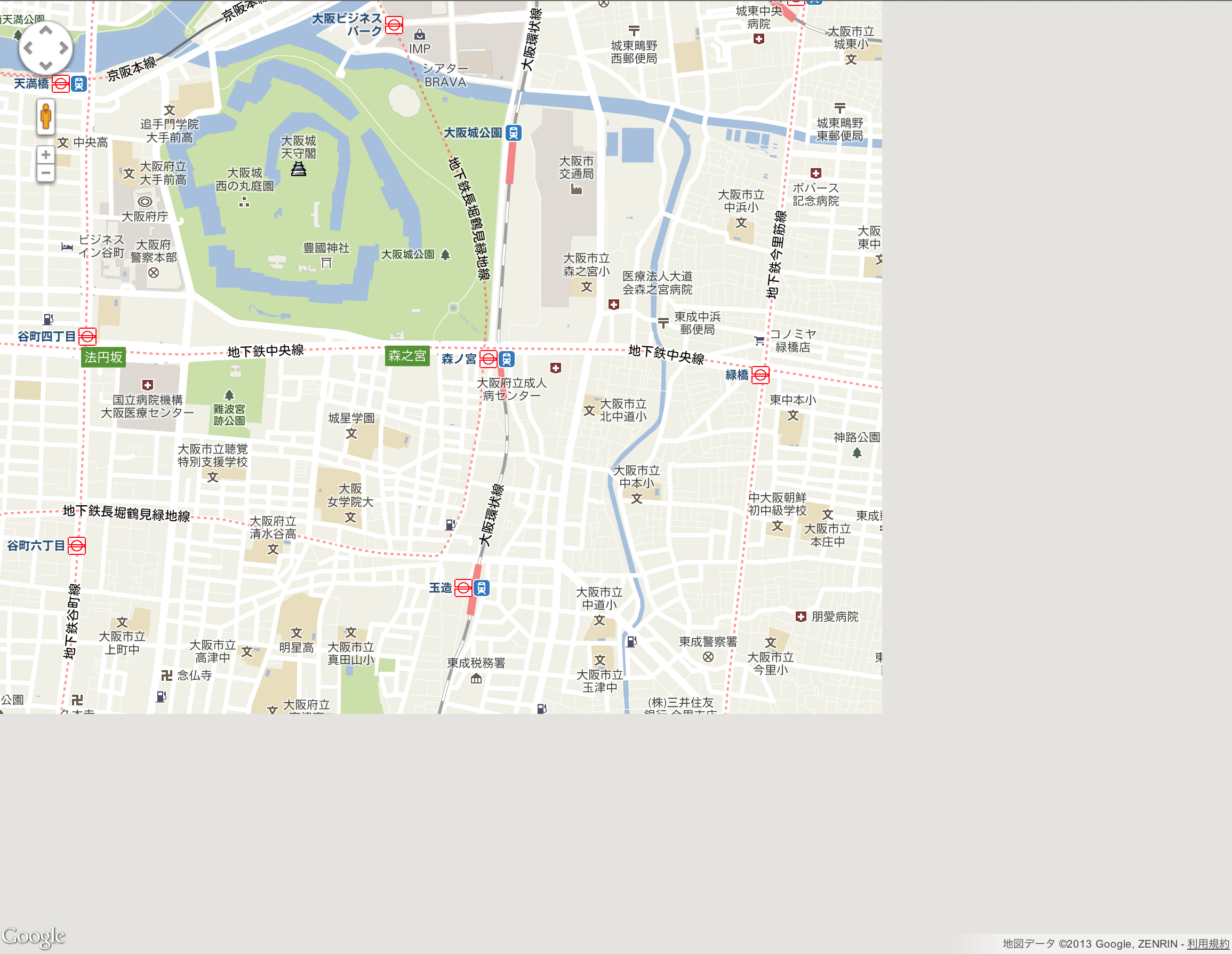Click the 城東中央病院 hospital icon
The height and width of the screenshot is (954, 1232).
point(759,38)
